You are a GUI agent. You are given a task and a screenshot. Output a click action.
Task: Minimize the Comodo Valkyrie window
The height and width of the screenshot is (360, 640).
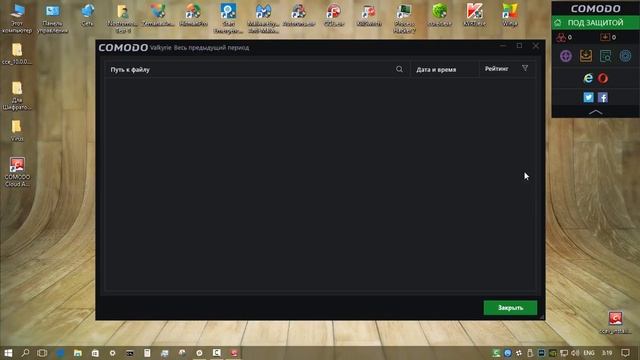pos(503,46)
